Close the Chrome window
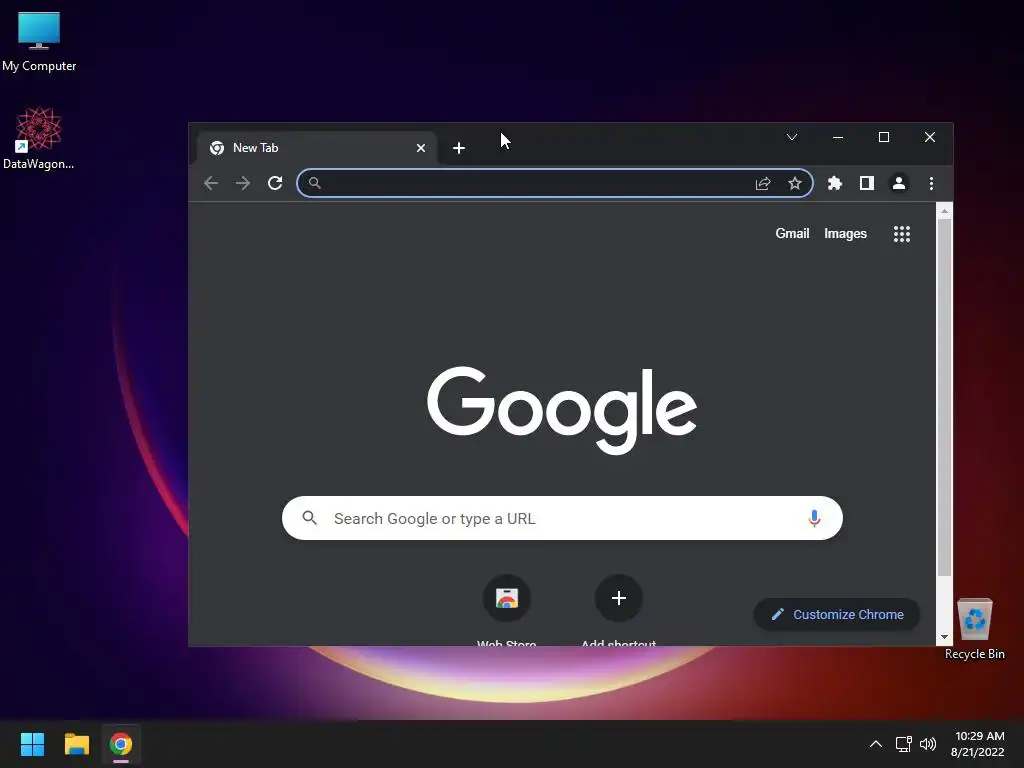 pyautogui.click(x=930, y=137)
